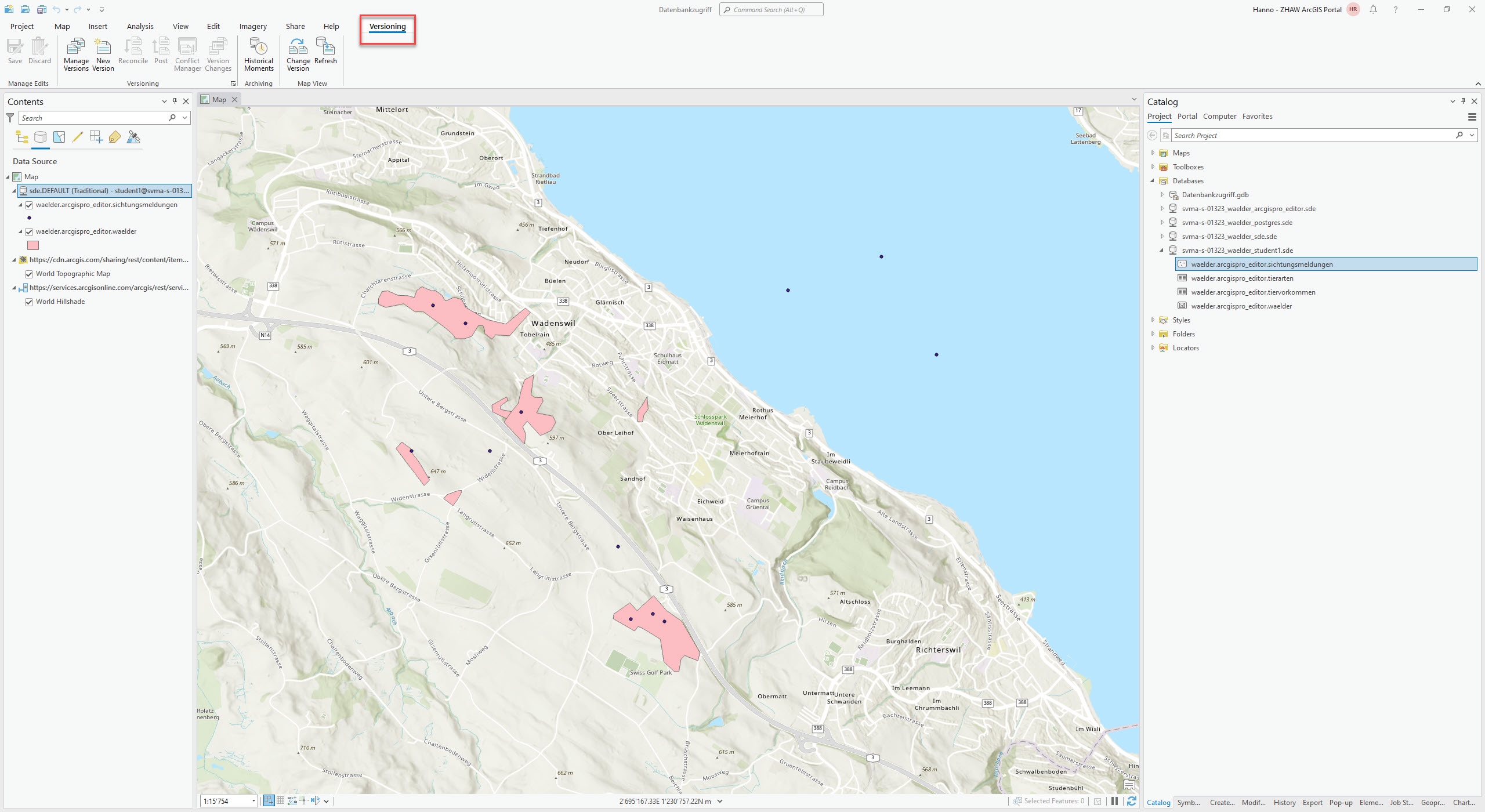Toggle World Hillshade layer visibility
Viewport: 1485px width, 812px height.
[29, 302]
